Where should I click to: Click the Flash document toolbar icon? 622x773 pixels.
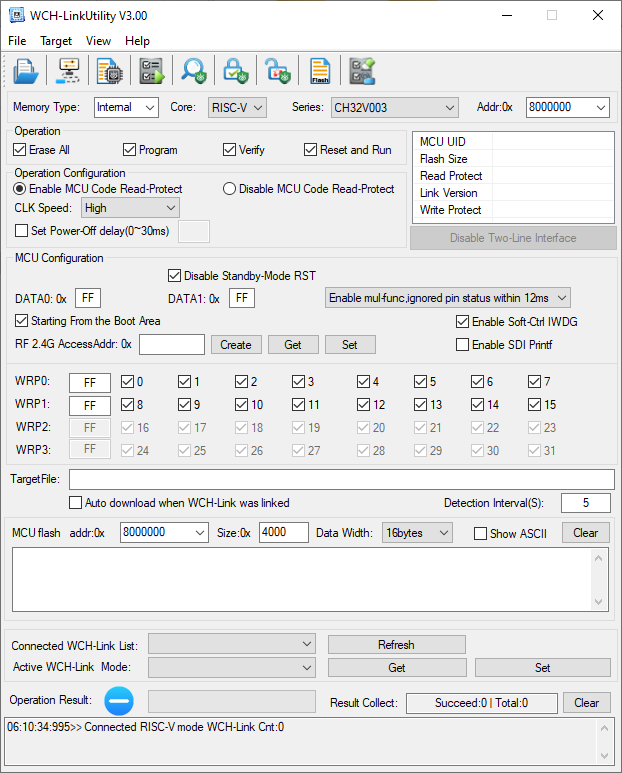[x=320, y=71]
